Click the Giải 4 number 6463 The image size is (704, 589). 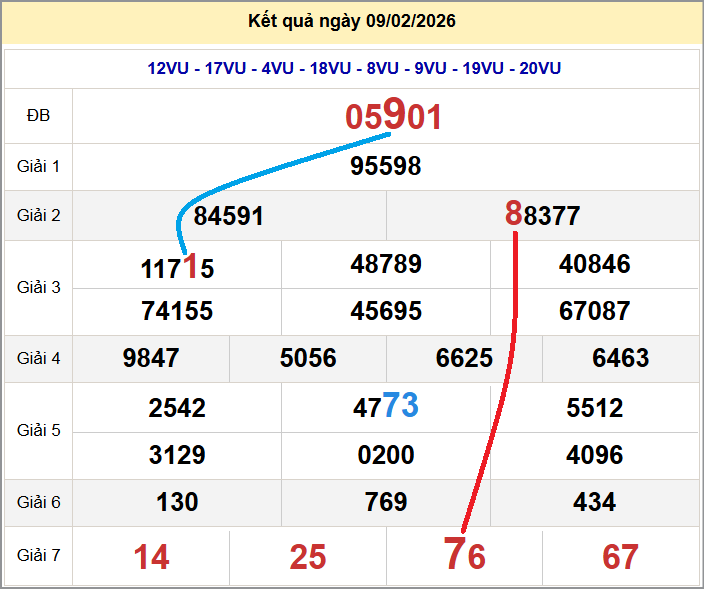(x=620, y=358)
